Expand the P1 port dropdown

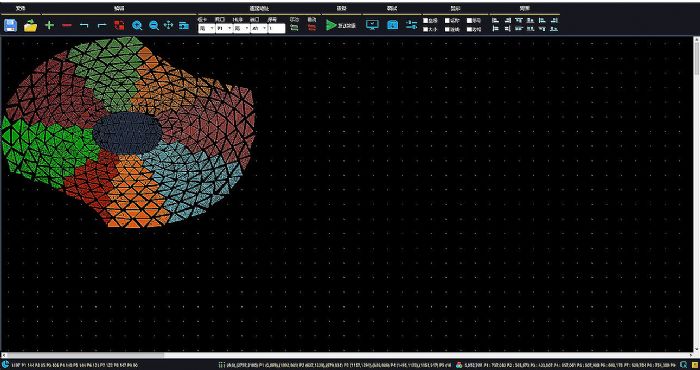tap(224, 29)
